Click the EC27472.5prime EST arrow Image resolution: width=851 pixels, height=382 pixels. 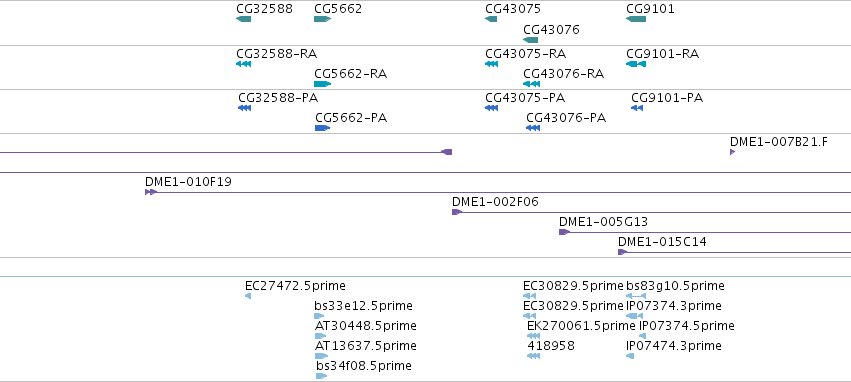(x=248, y=296)
